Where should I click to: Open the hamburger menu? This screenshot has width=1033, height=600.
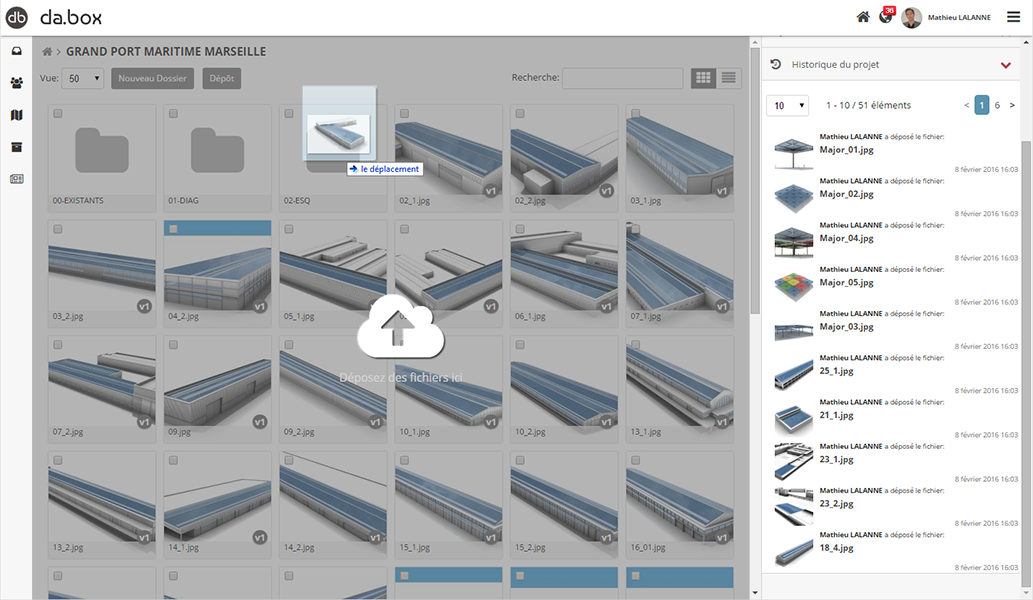pos(1013,17)
